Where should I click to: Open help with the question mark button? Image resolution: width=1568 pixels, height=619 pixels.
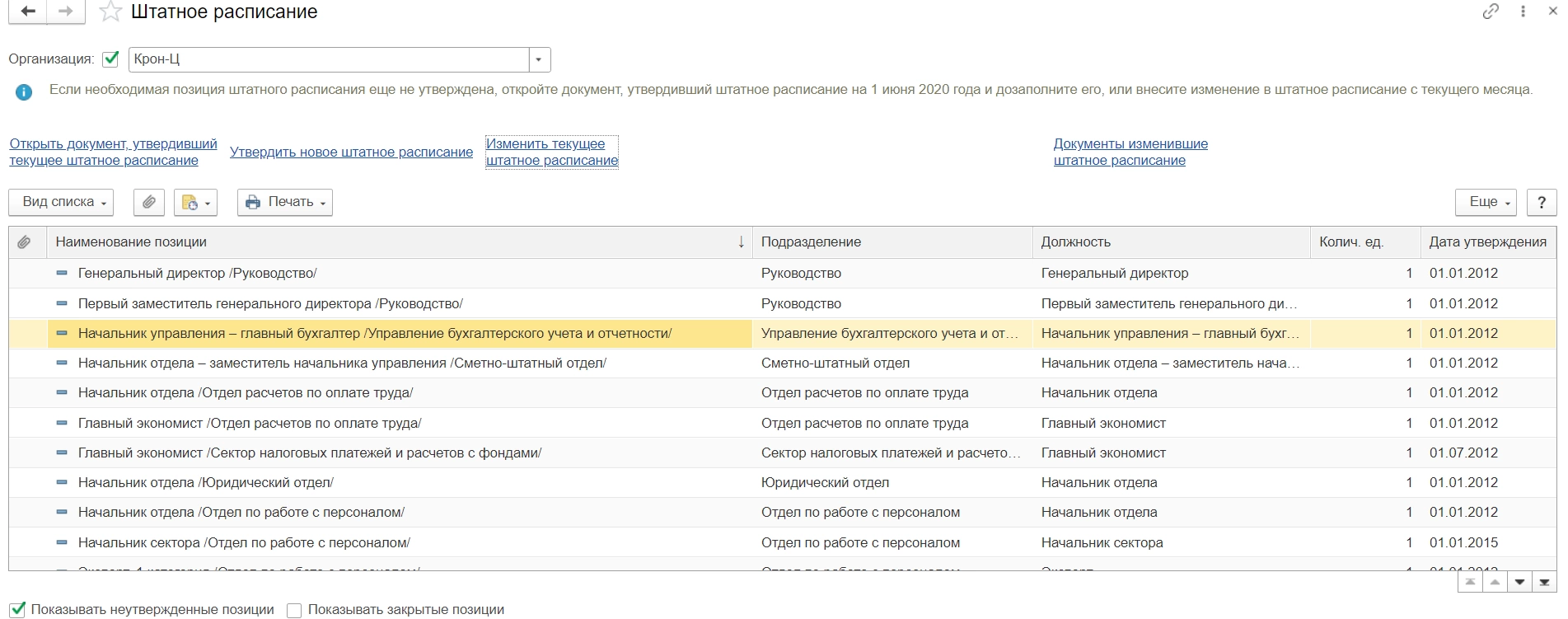(1542, 202)
